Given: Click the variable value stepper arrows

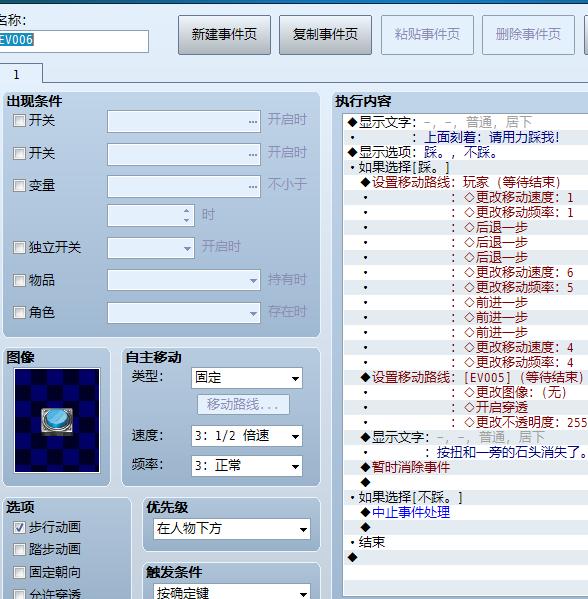Looking at the screenshot, I should (x=186, y=215).
